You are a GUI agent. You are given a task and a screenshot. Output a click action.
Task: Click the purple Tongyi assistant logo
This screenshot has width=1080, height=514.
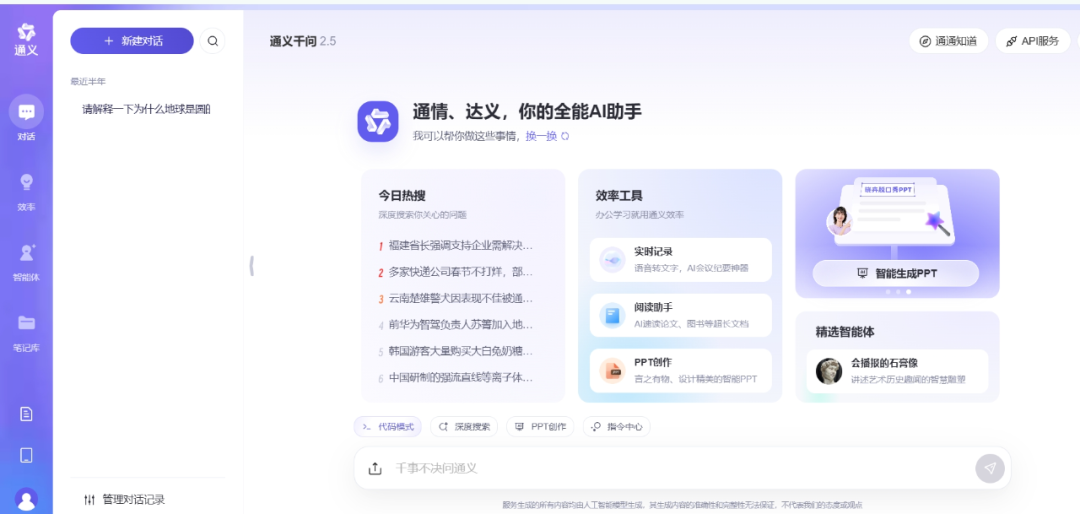click(x=377, y=121)
